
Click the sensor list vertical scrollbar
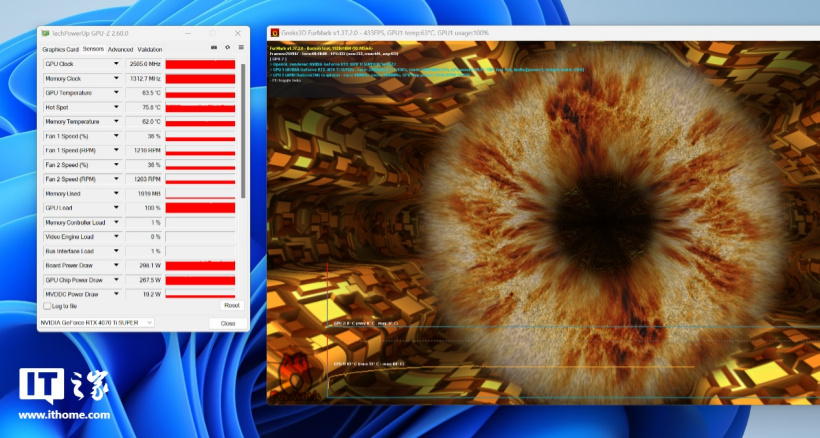point(241,130)
